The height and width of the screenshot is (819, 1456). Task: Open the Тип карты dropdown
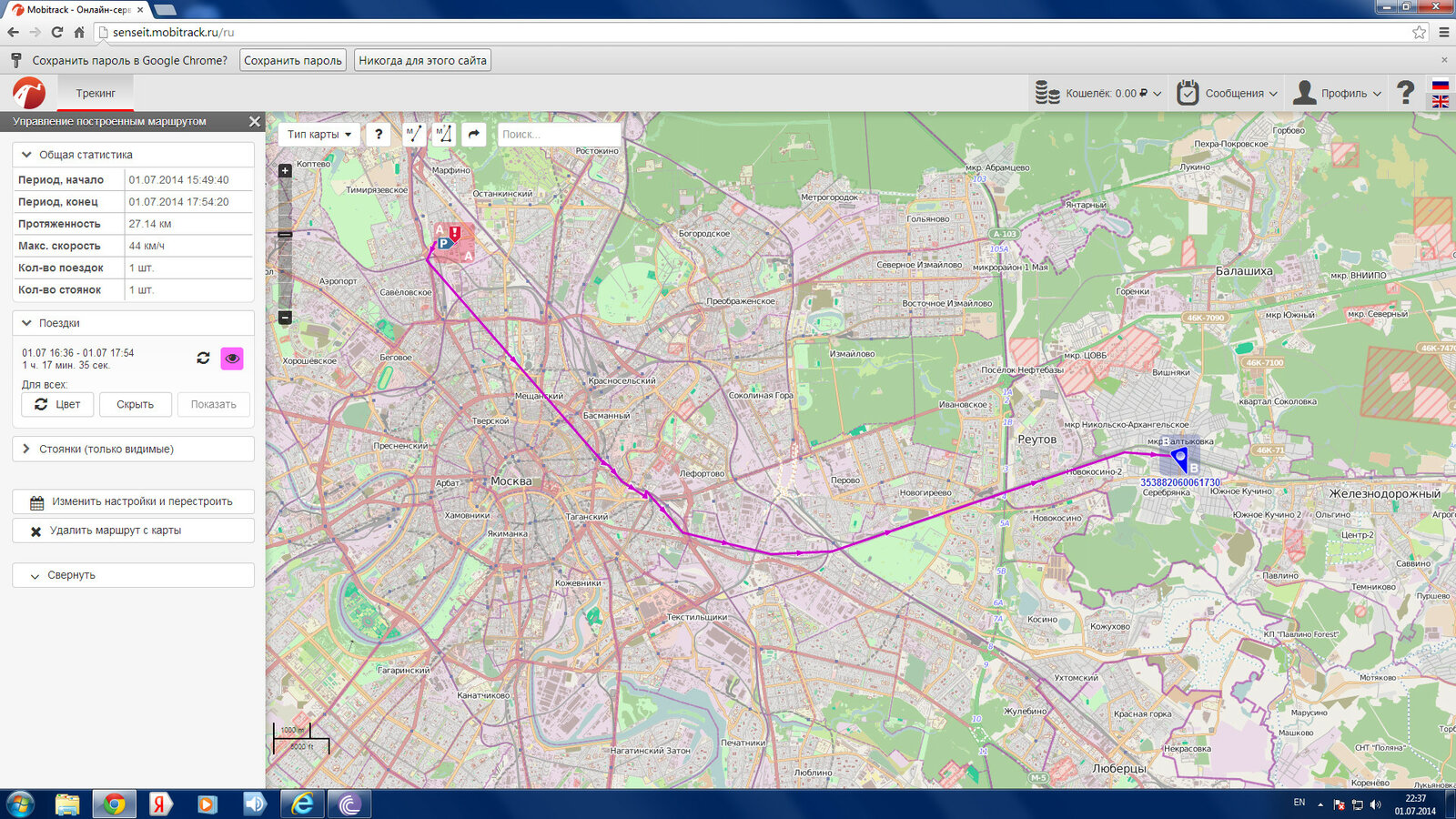(x=319, y=135)
